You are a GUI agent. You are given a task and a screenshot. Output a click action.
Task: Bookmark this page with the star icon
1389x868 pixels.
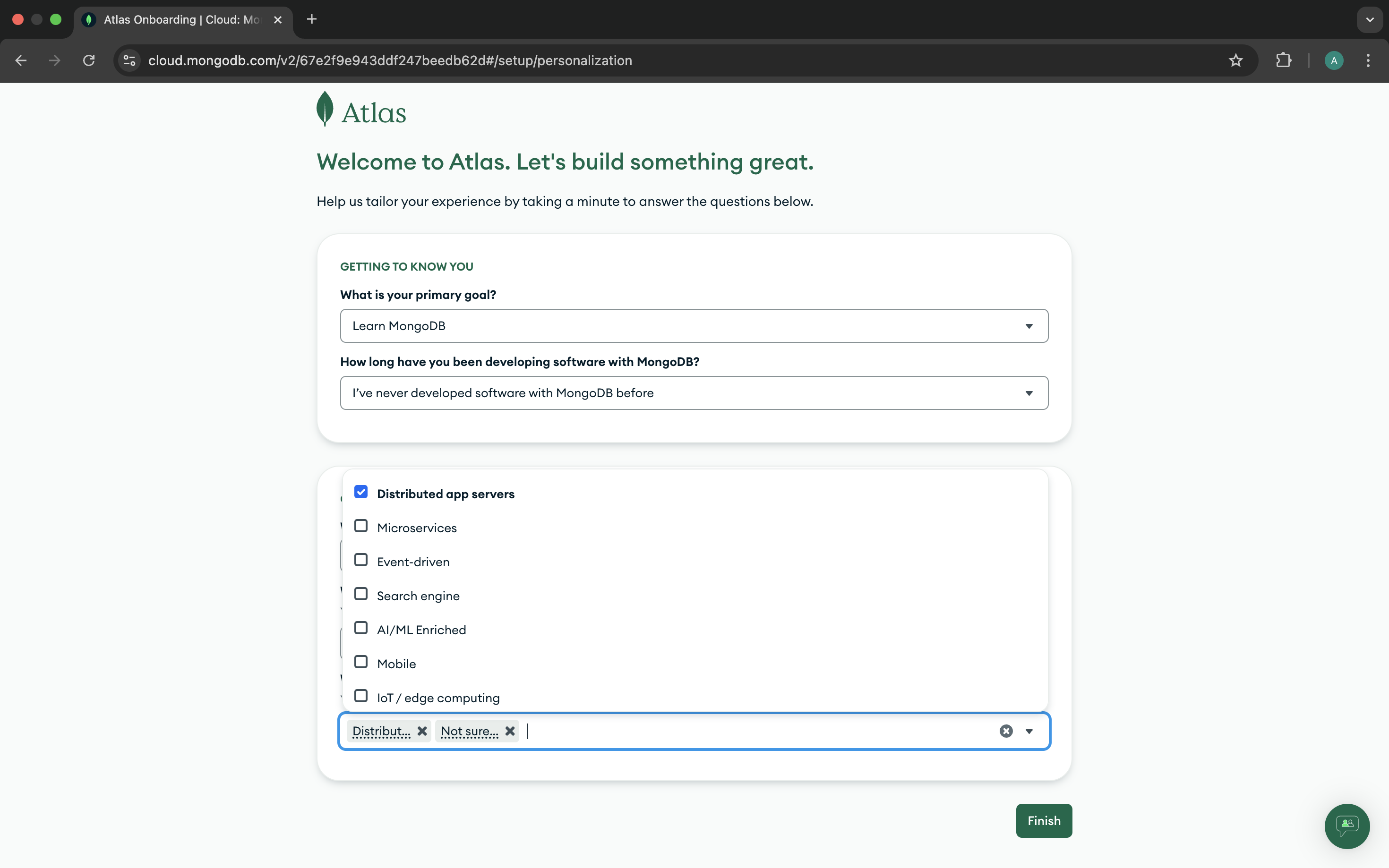click(x=1235, y=60)
